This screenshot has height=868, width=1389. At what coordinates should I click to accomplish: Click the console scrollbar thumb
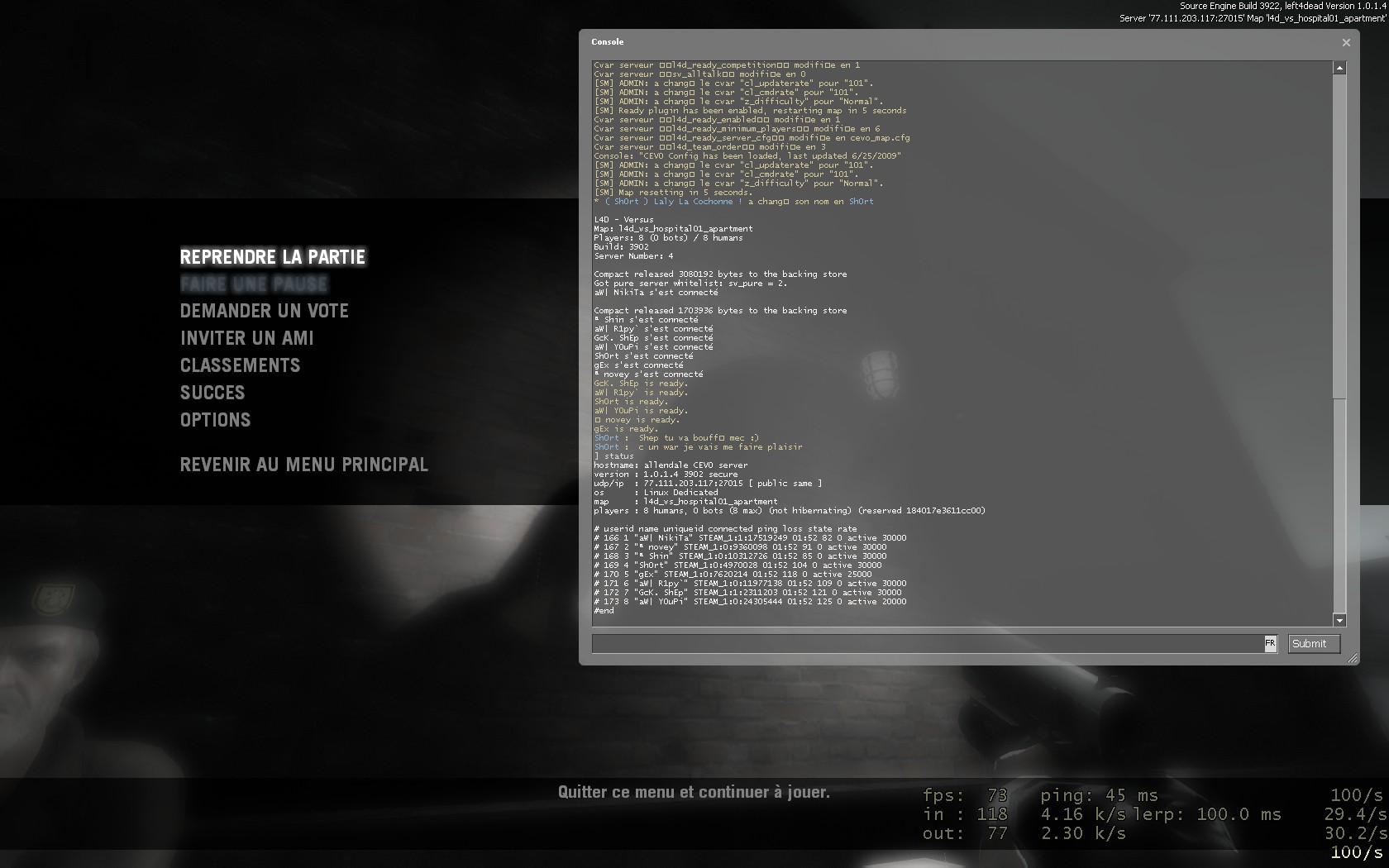(x=1339, y=504)
